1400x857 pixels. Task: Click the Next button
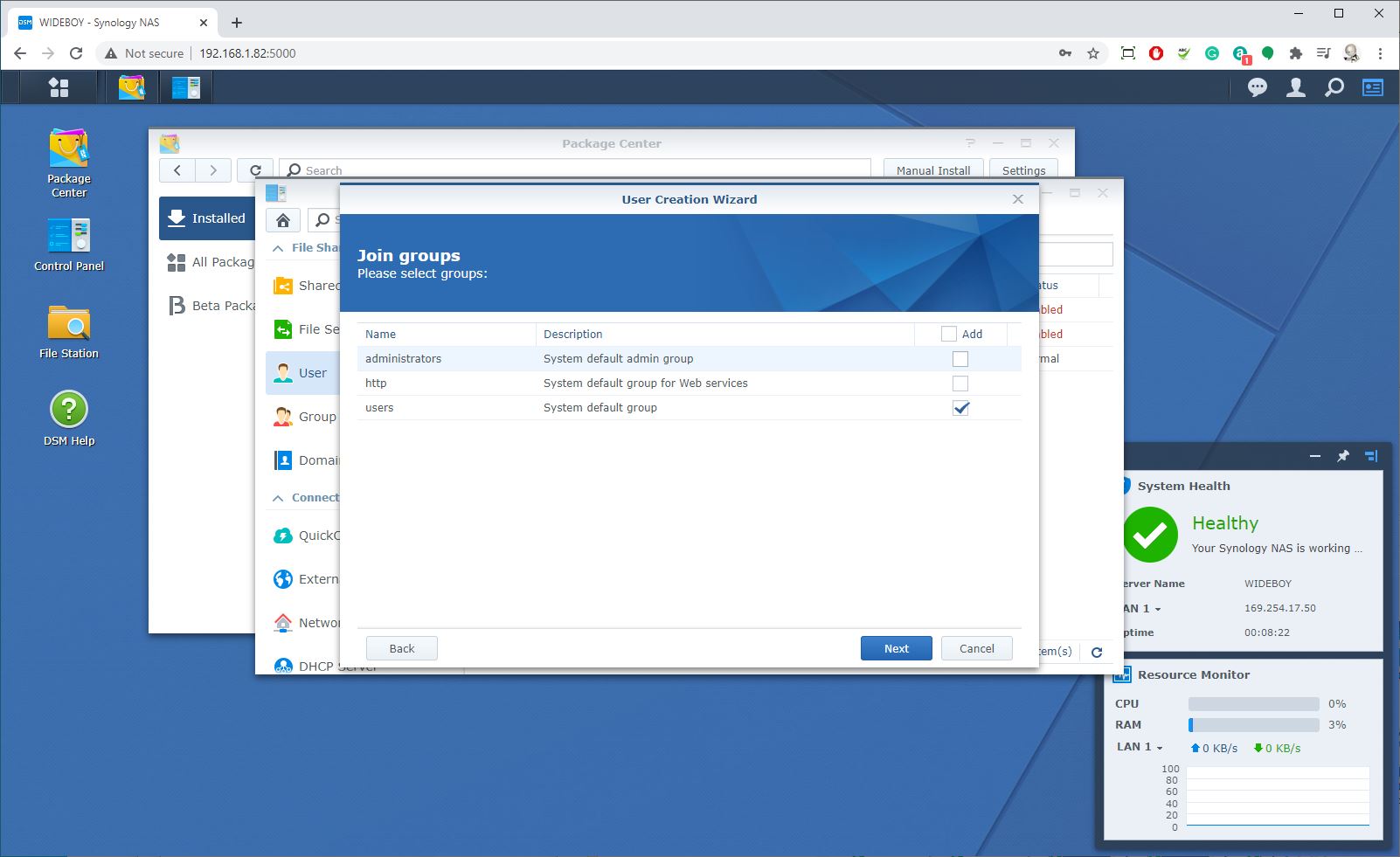(x=896, y=648)
